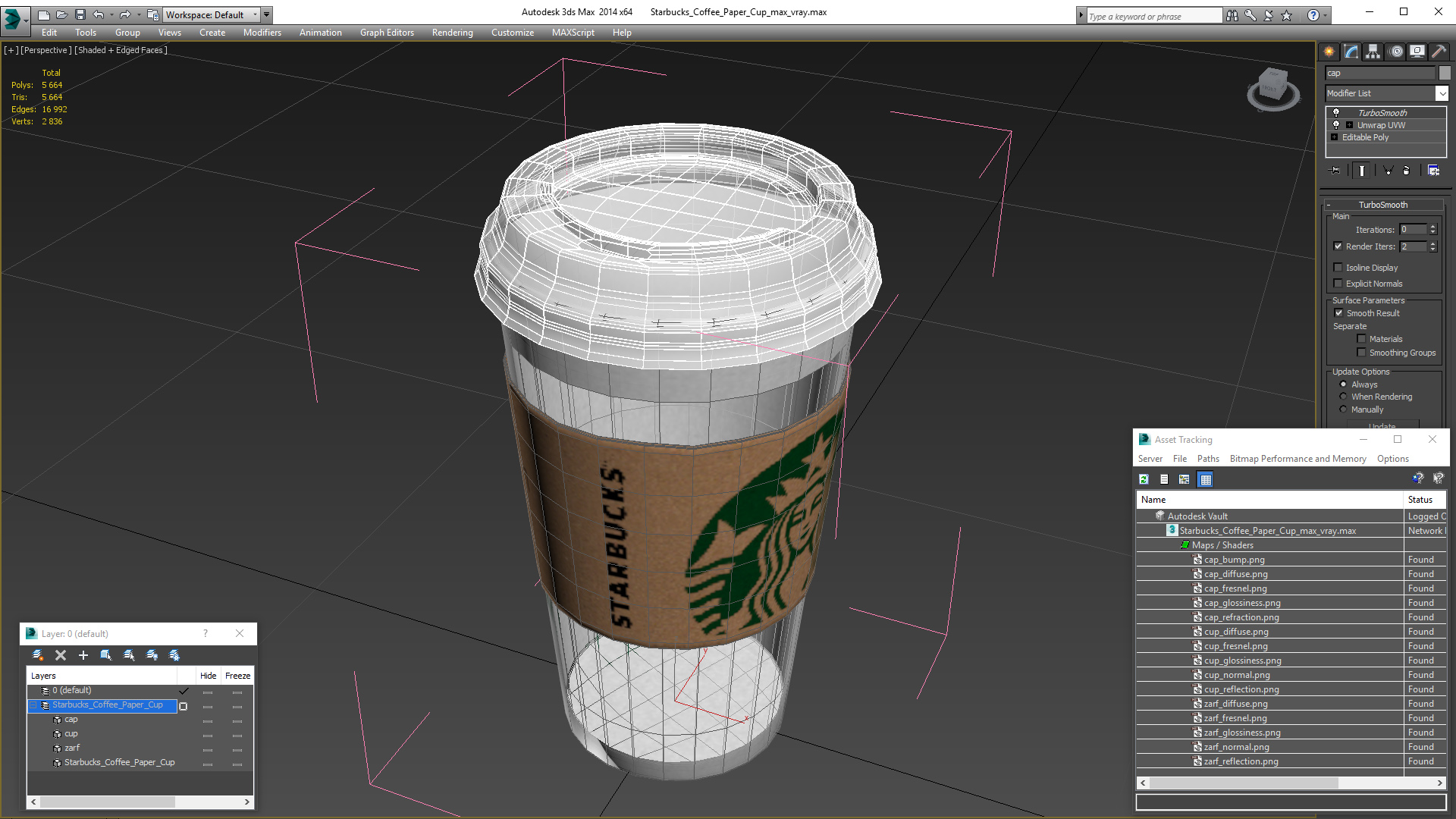This screenshot has width=1456, height=819.
Task: Collapse Starbucks_Coffee_Paper_Cup layer tree
Action: tap(33, 705)
